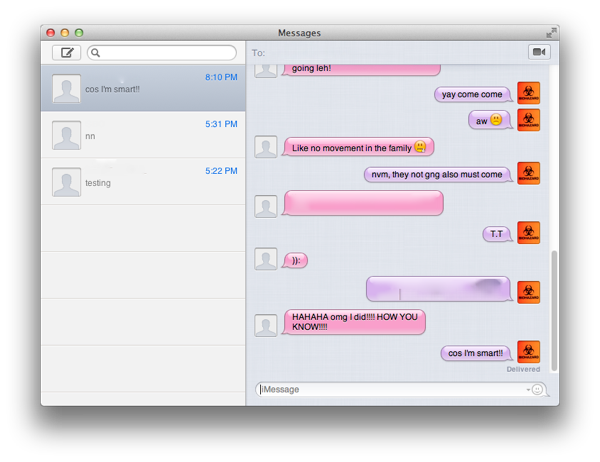Click the "HAHAHA omg I did!!!!" bubble
600x462 pixels.
[354, 322]
